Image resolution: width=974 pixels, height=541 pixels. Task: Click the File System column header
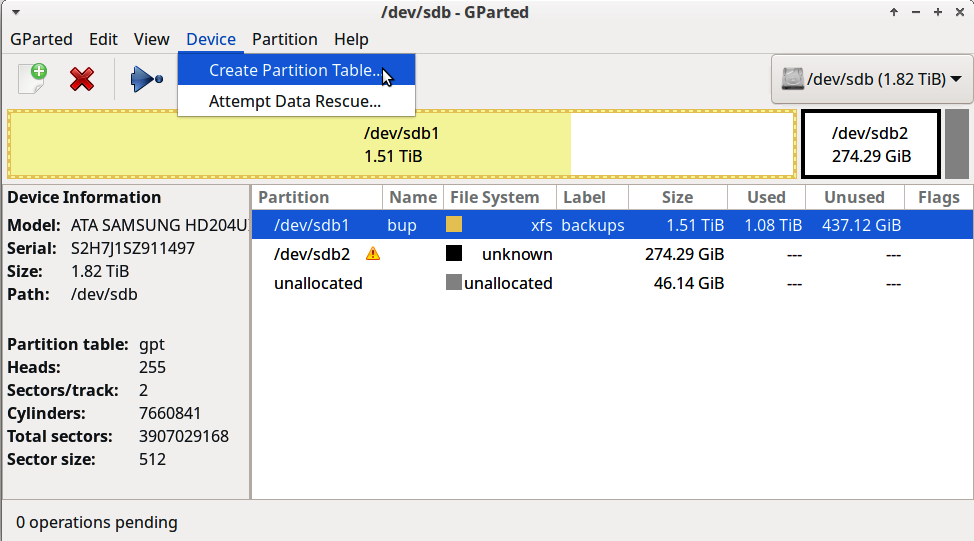500,198
